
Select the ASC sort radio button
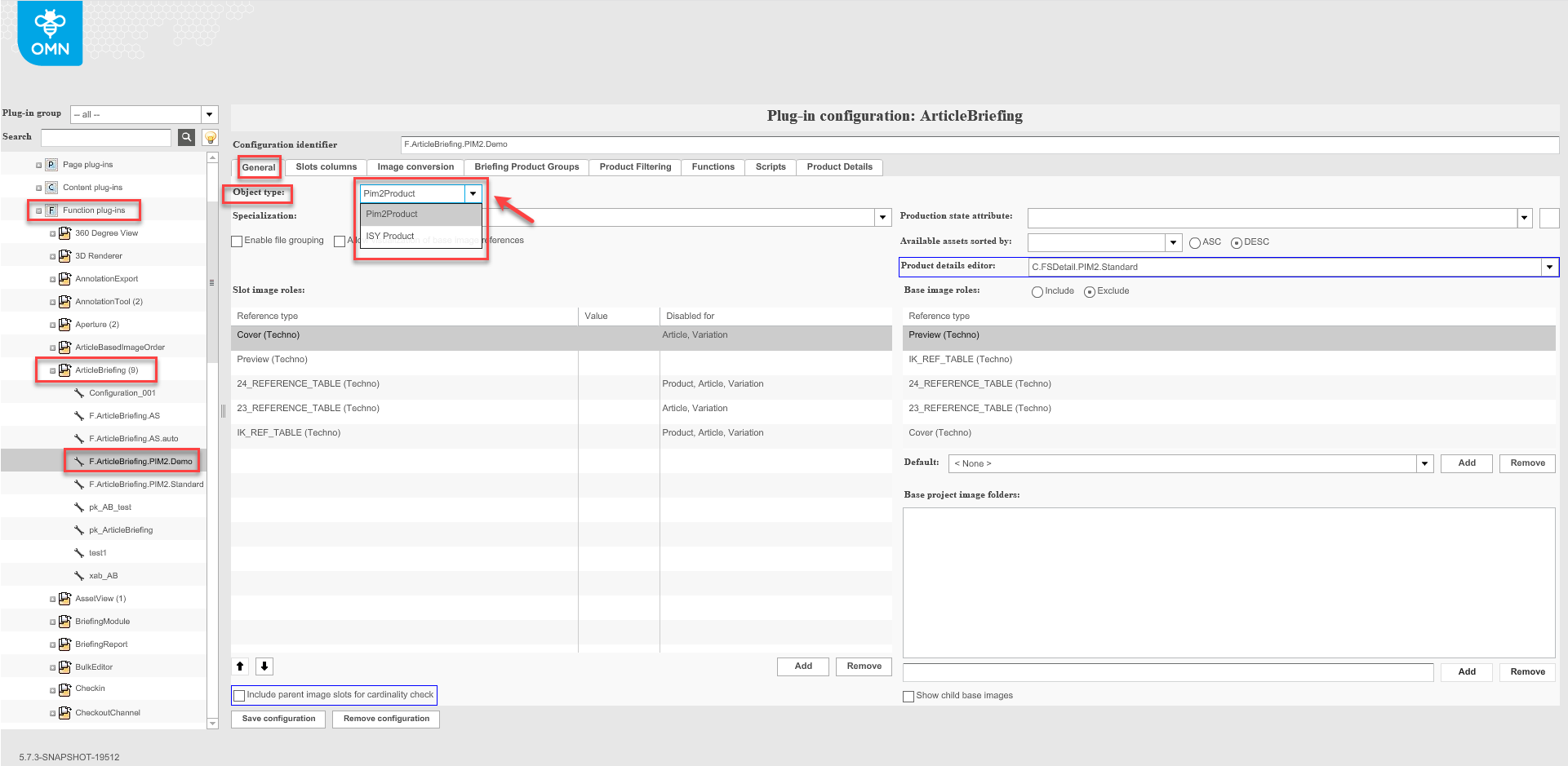[x=1195, y=243]
